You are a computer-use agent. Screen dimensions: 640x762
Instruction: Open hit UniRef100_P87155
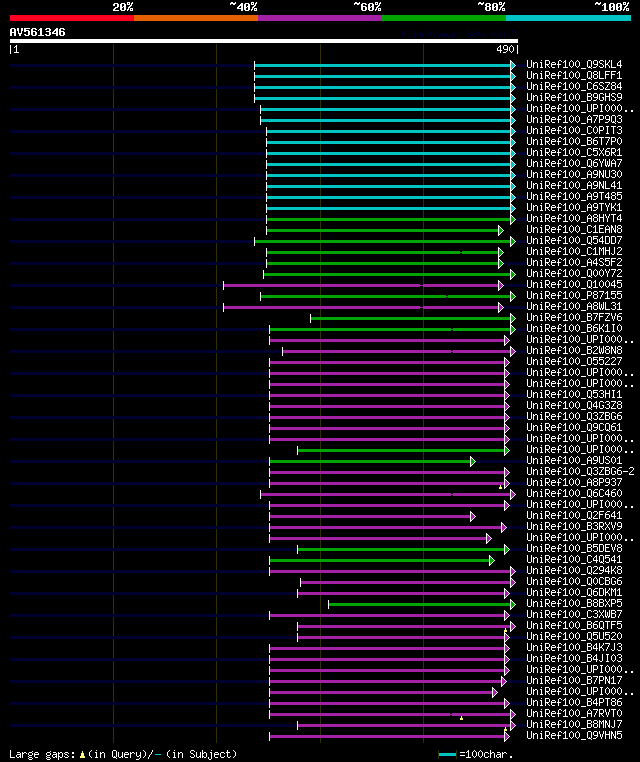pos(574,295)
